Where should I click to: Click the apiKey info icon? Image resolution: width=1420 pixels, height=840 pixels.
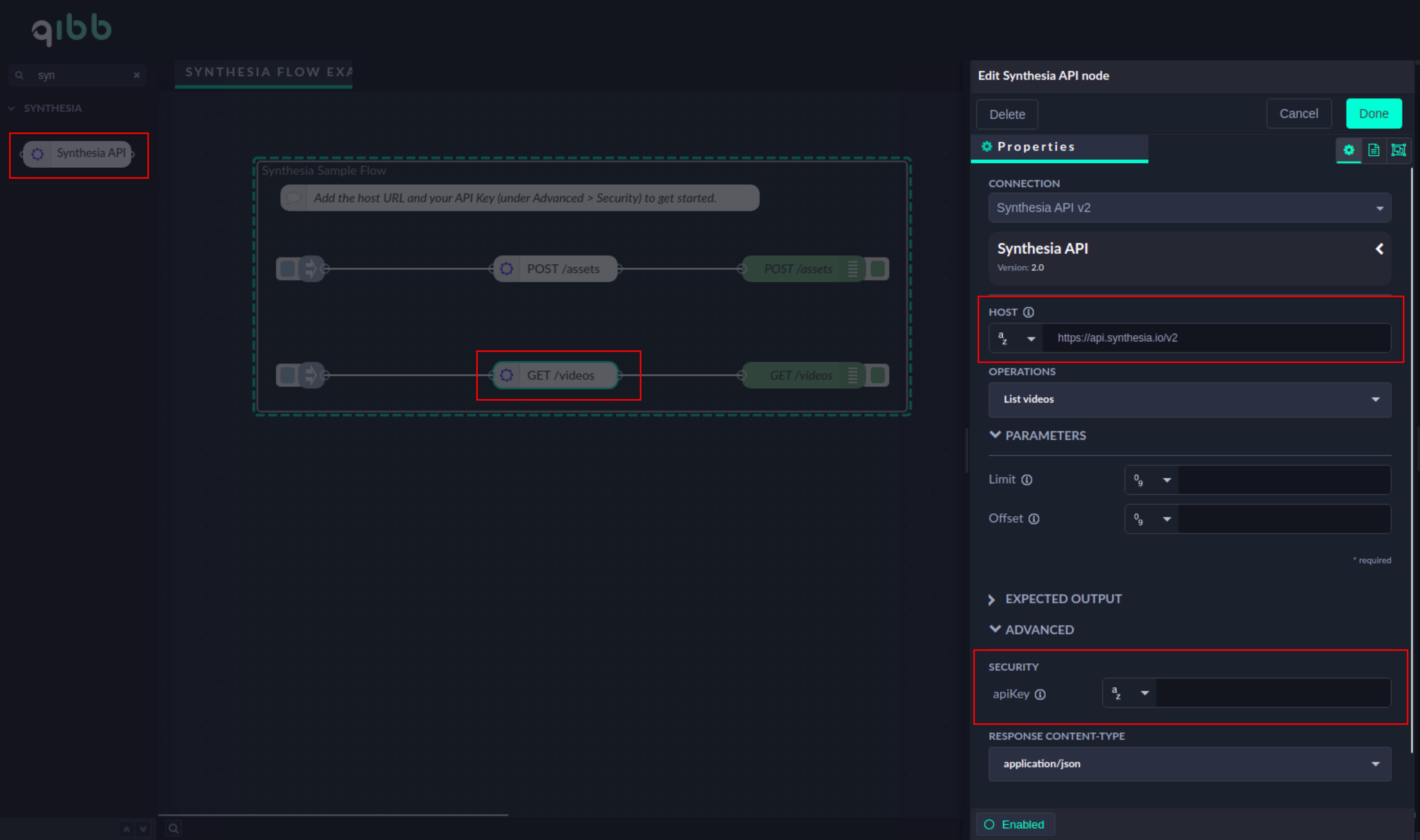(x=1040, y=695)
